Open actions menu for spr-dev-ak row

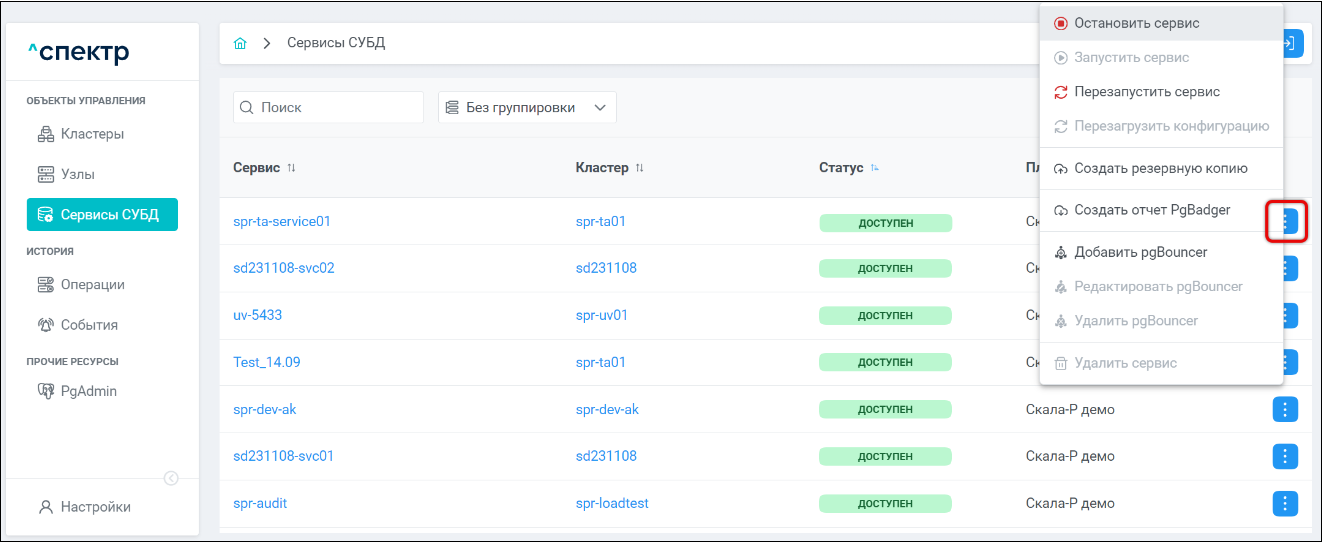[1285, 409]
